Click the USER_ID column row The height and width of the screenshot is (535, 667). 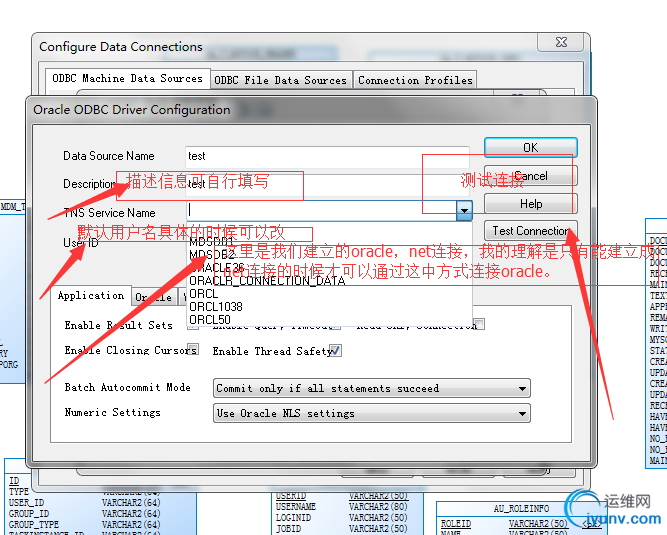tap(26, 502)
